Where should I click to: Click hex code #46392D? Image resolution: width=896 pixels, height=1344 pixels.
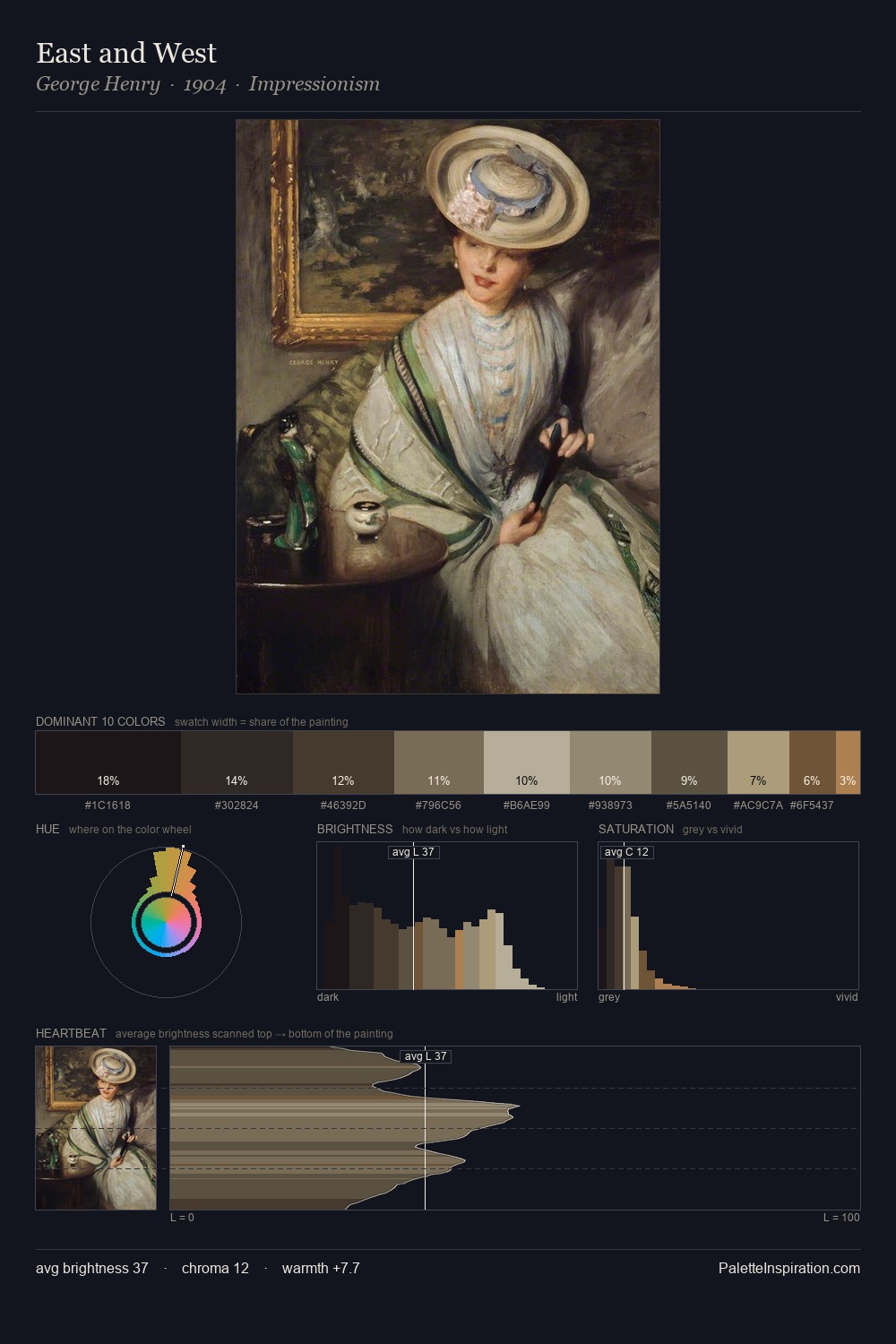coord(343,806)
